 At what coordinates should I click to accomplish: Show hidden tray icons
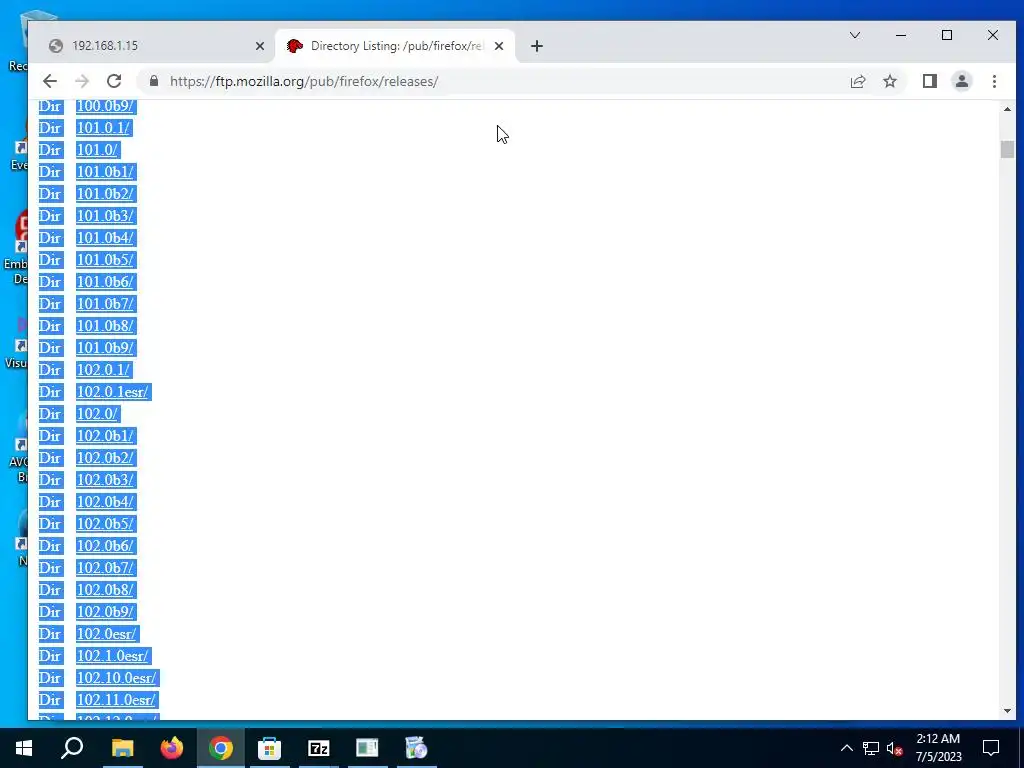[846, 748]
